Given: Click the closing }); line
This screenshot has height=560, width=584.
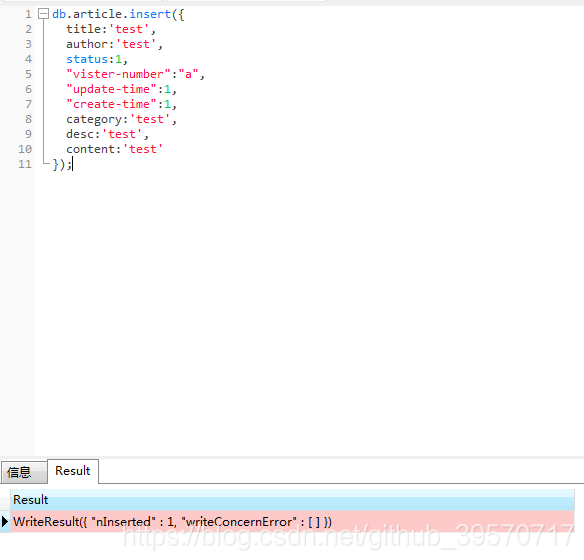Looking at the screenshot, I should pyautogui.click(x=62, y=164).
